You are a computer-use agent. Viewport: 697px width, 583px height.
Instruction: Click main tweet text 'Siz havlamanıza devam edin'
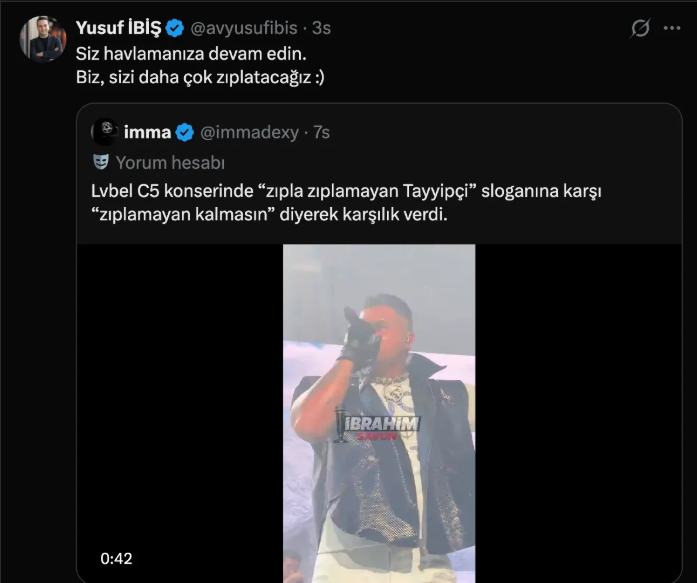click(x=186, y=55)
